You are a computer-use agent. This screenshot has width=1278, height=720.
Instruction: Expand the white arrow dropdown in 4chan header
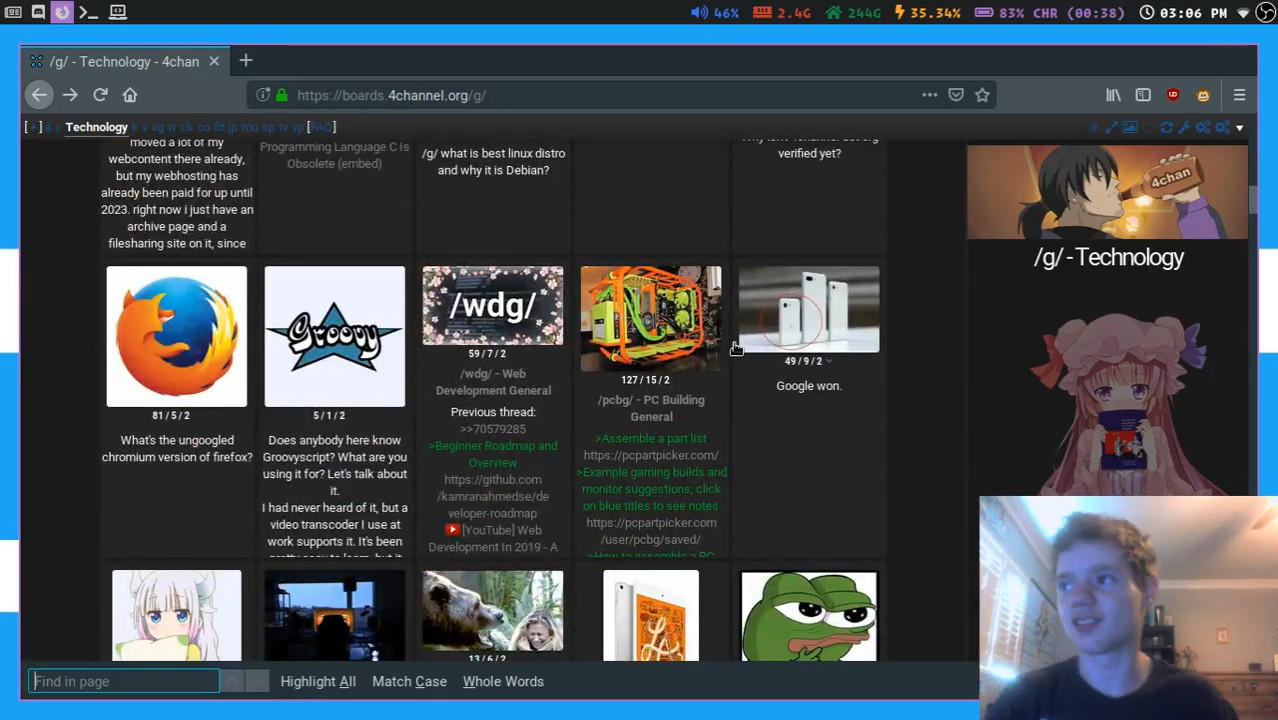click(1239, 128)
